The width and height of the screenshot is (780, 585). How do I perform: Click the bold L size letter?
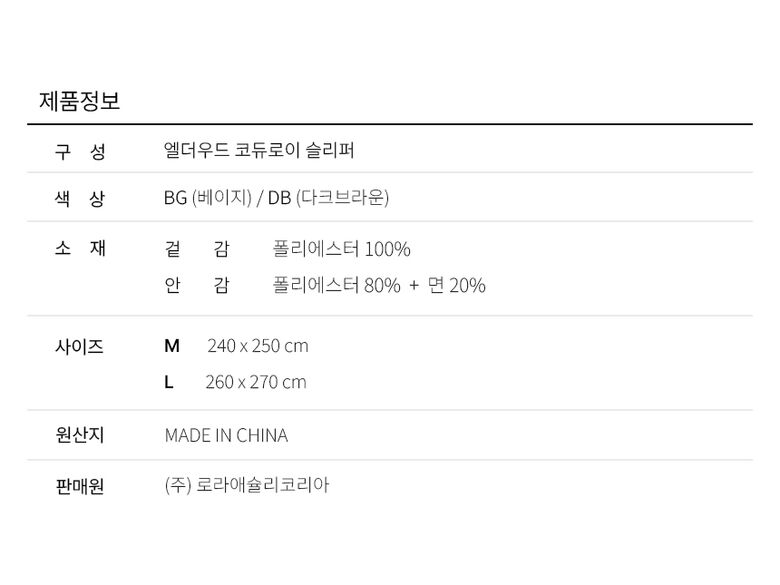[x=169, y=382]
